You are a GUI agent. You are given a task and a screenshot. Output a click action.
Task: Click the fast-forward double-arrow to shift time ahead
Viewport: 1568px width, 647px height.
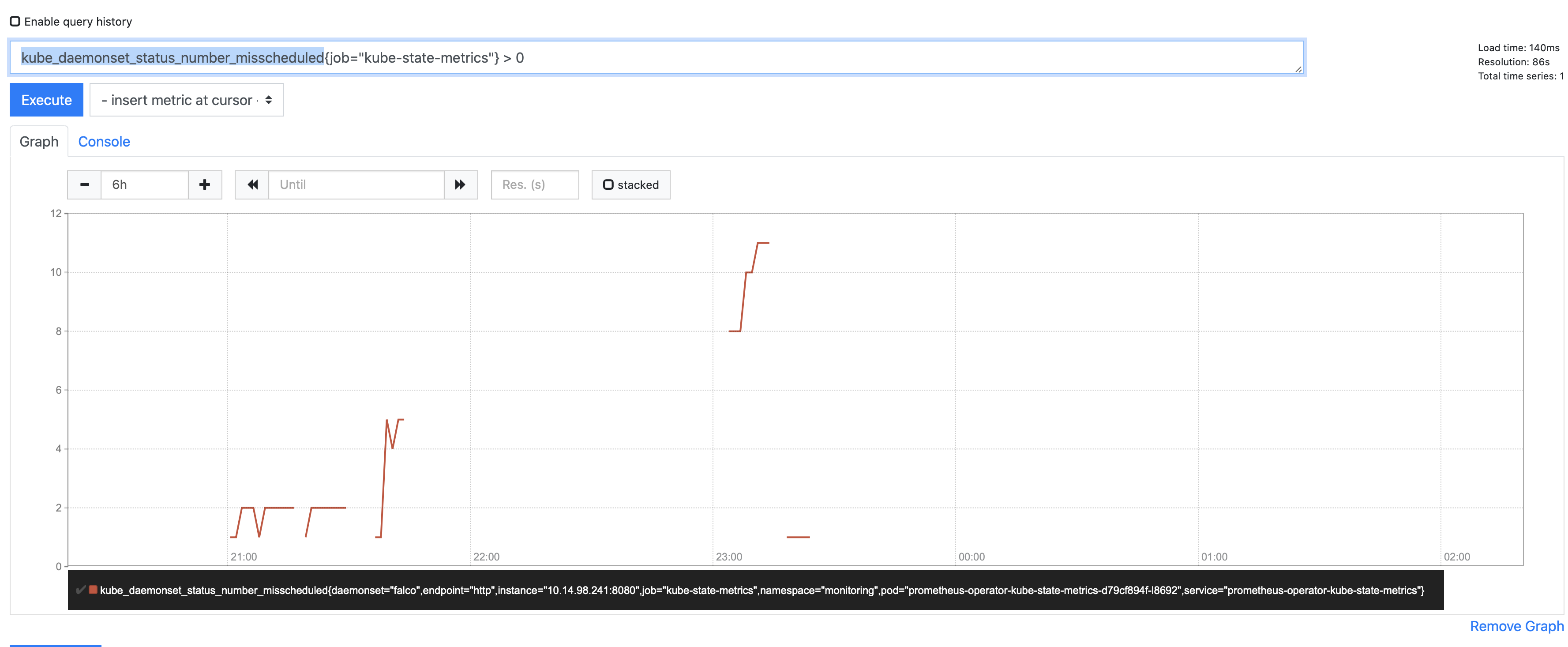tap(461, 184)
